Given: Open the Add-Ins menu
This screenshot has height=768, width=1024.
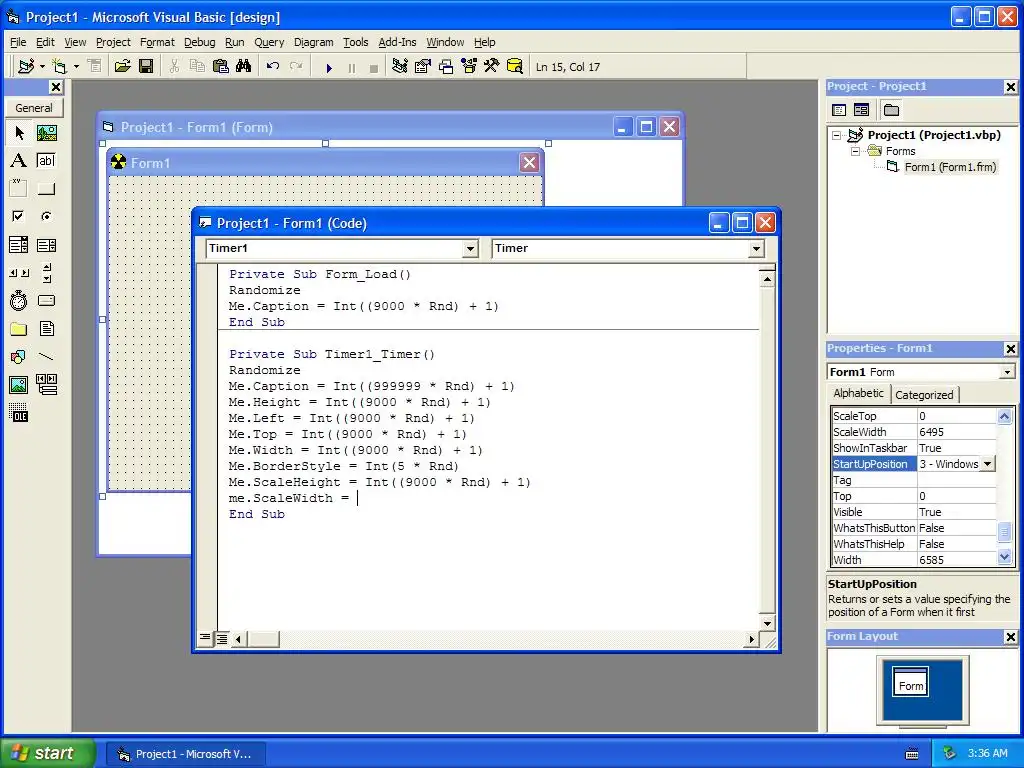Looking at the screenshot, I should (397, 42).
